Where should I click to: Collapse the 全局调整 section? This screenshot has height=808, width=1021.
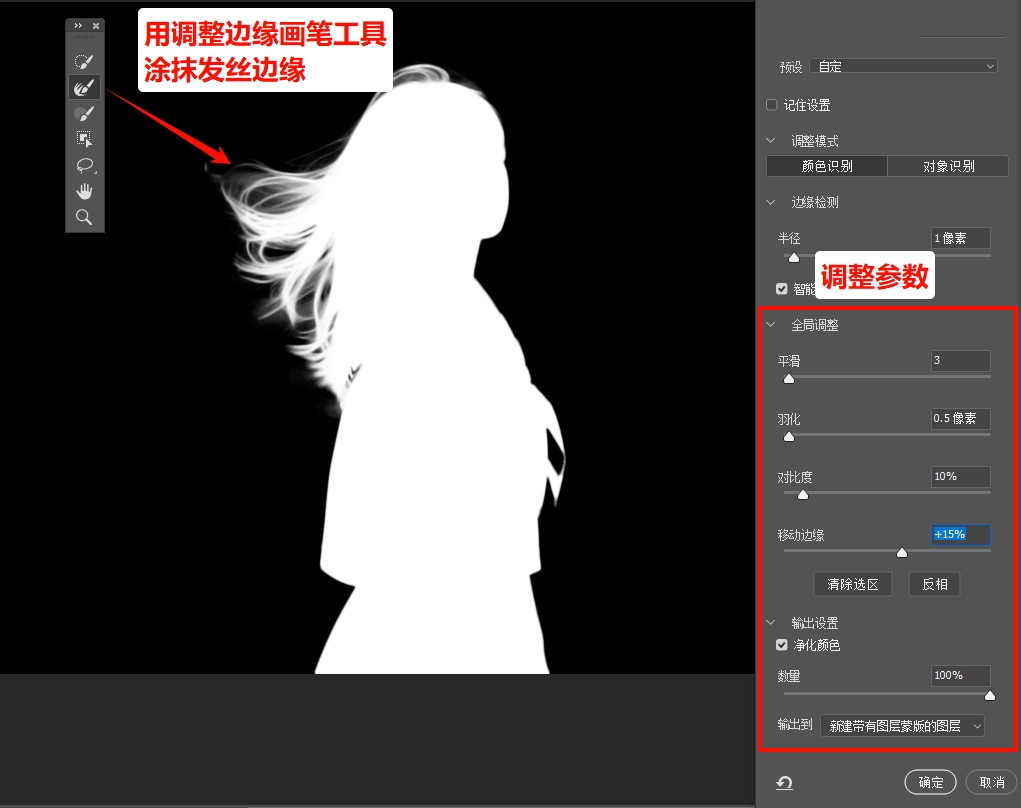point(770,324)
